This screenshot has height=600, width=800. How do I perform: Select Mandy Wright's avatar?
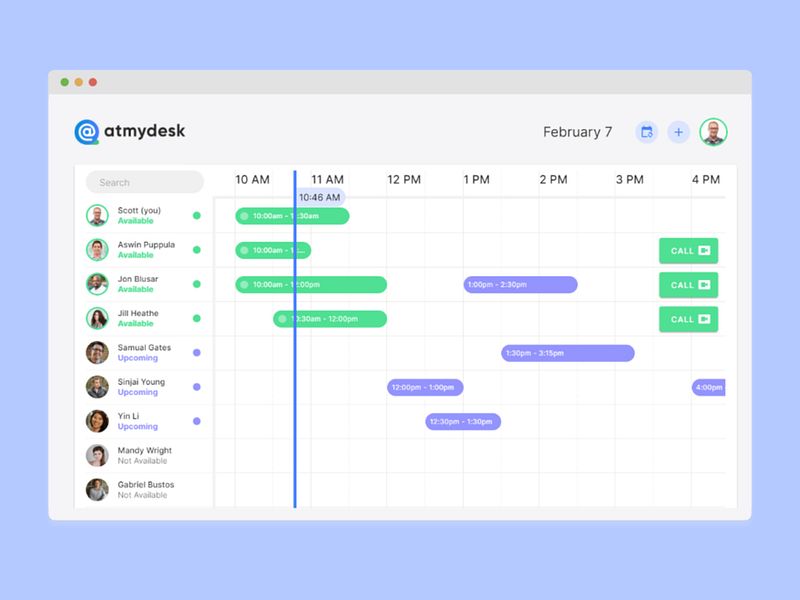click(97, 455)
